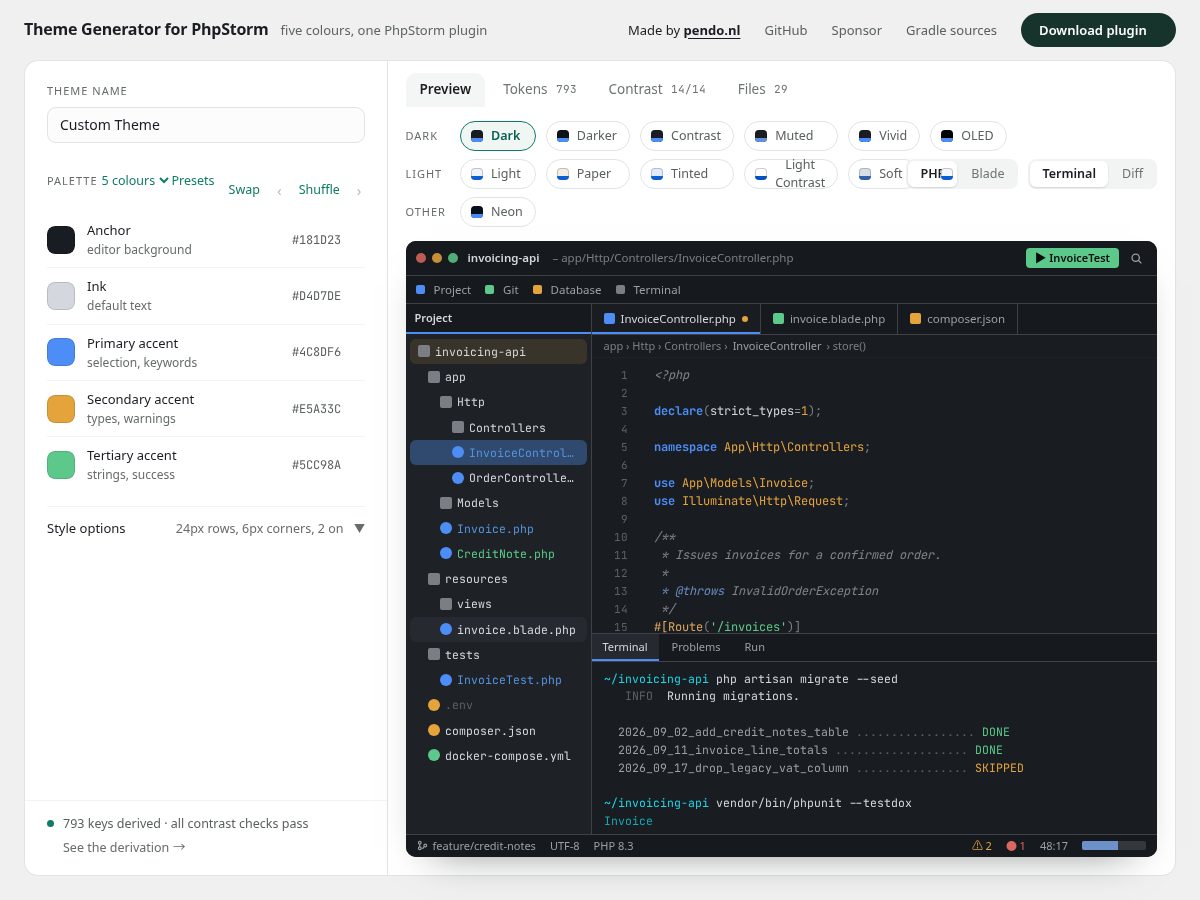Select the Muted theme variant

791,136
